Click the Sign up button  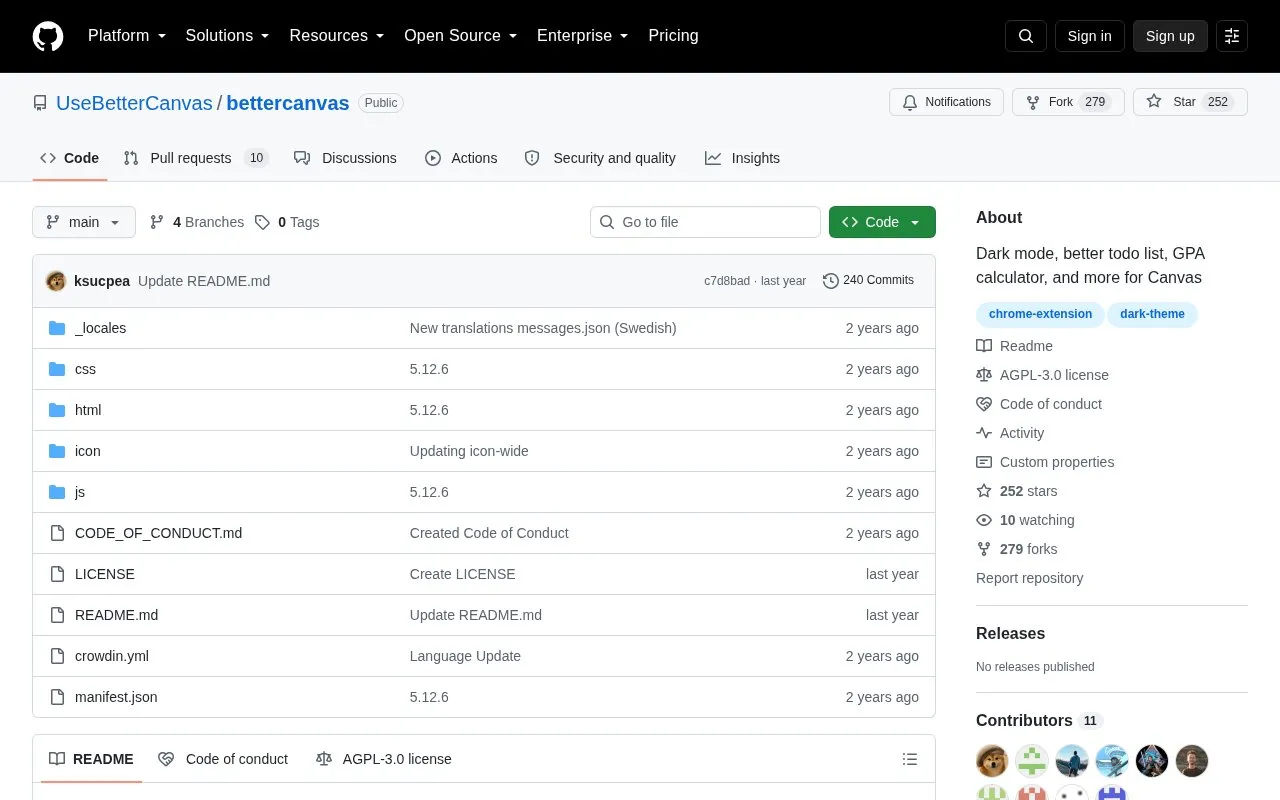click(1170, 36)
